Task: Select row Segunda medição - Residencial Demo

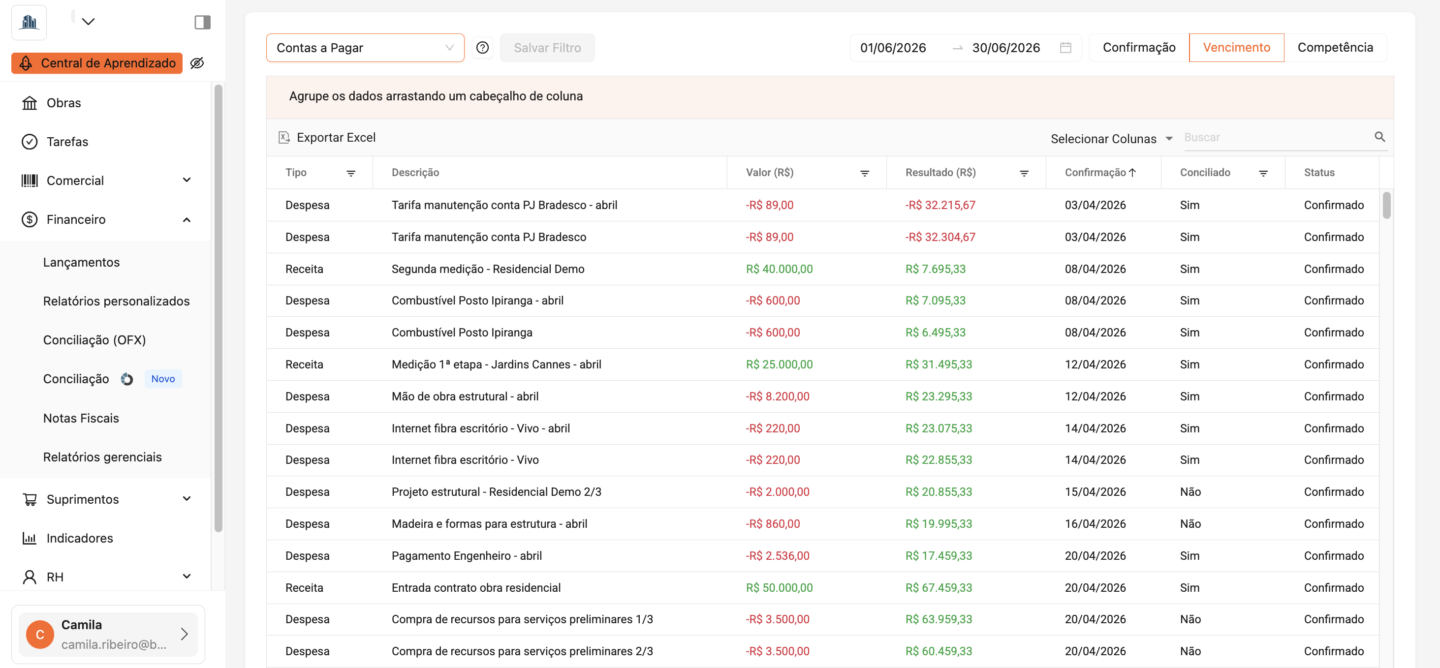Action: [x=822, y=269]
